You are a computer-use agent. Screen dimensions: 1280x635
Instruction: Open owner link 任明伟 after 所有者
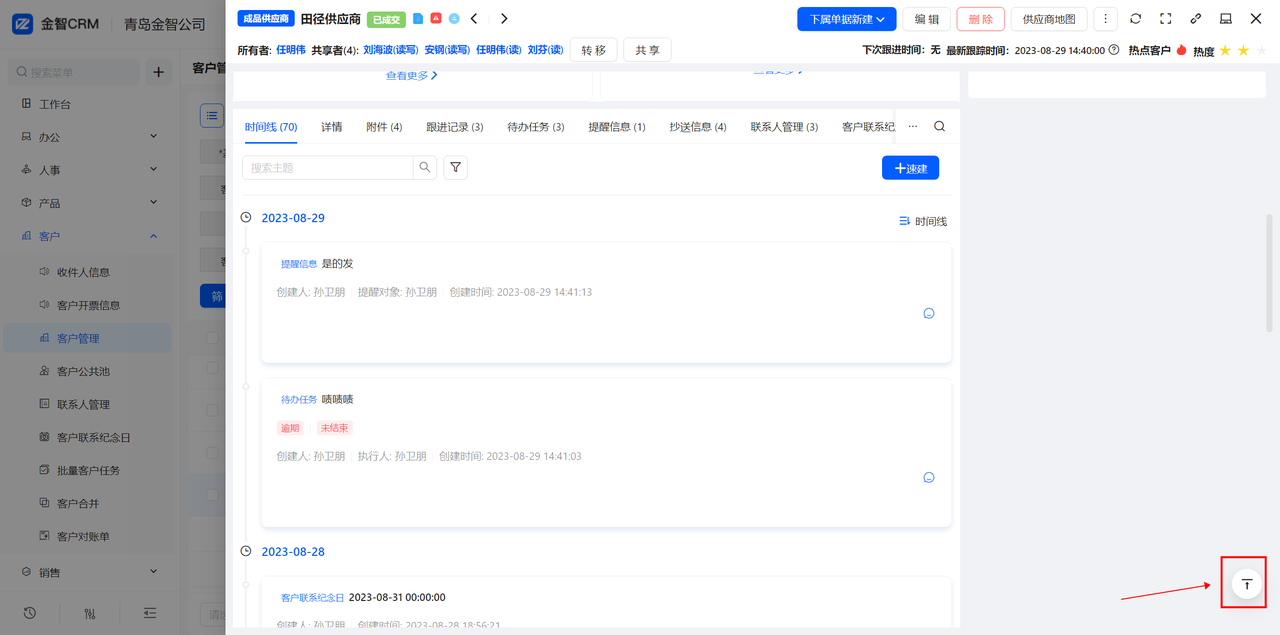tap(291, 50)
